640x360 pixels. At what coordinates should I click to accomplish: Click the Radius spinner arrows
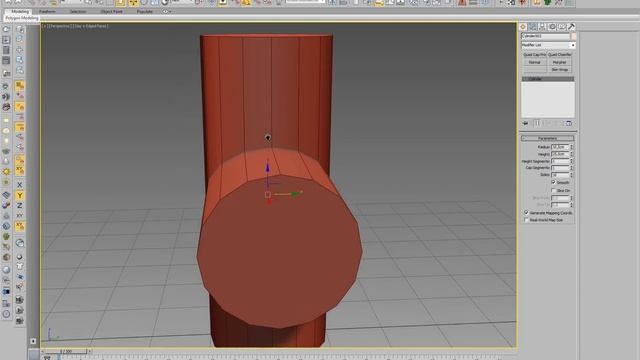(572, 147)
